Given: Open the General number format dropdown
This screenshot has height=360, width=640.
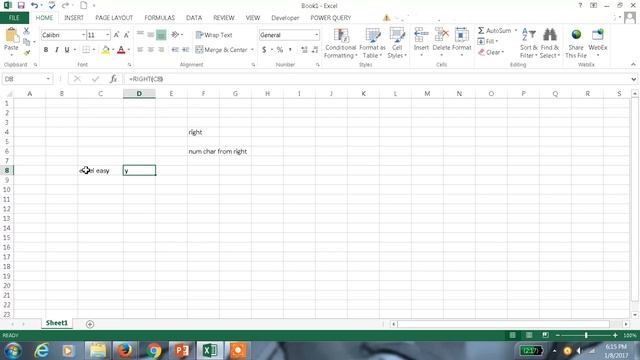Looking at the screenshot, I should [x=316, y=35].
